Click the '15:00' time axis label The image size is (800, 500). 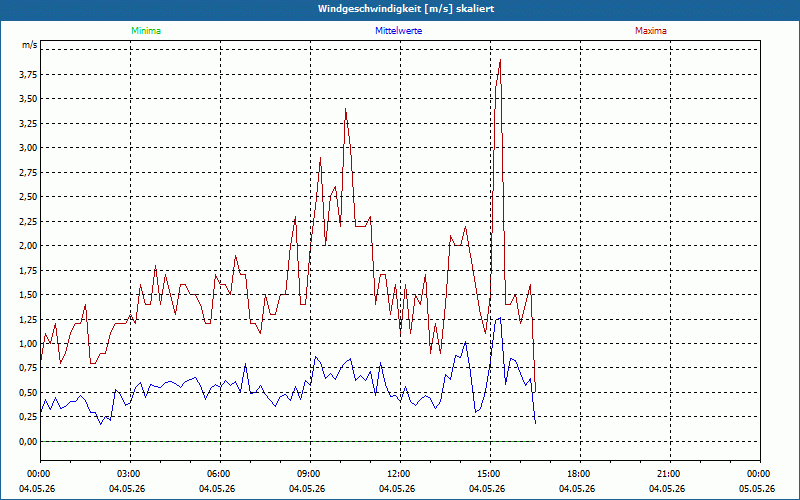pos(490,474)
